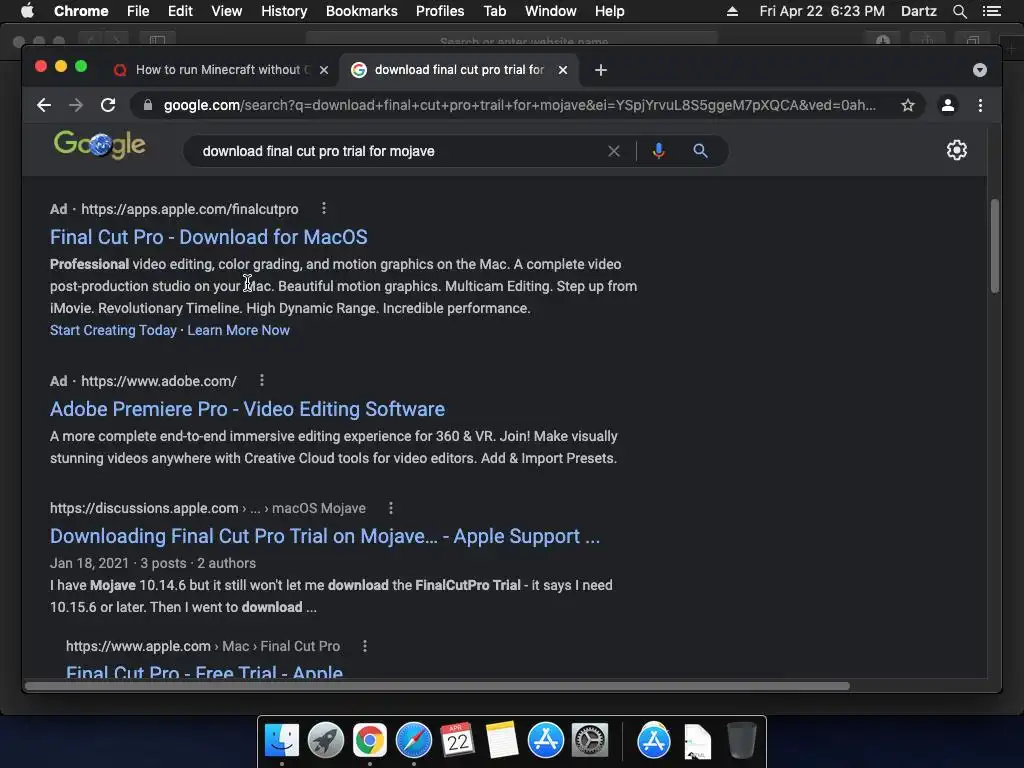Viewport: 1024px width, 768px height.
Task: Open Notes from the Dock
Action: 502,741
